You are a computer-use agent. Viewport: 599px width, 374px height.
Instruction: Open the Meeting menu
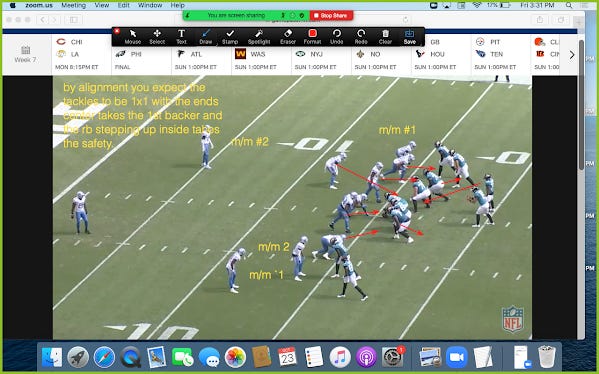73,5
